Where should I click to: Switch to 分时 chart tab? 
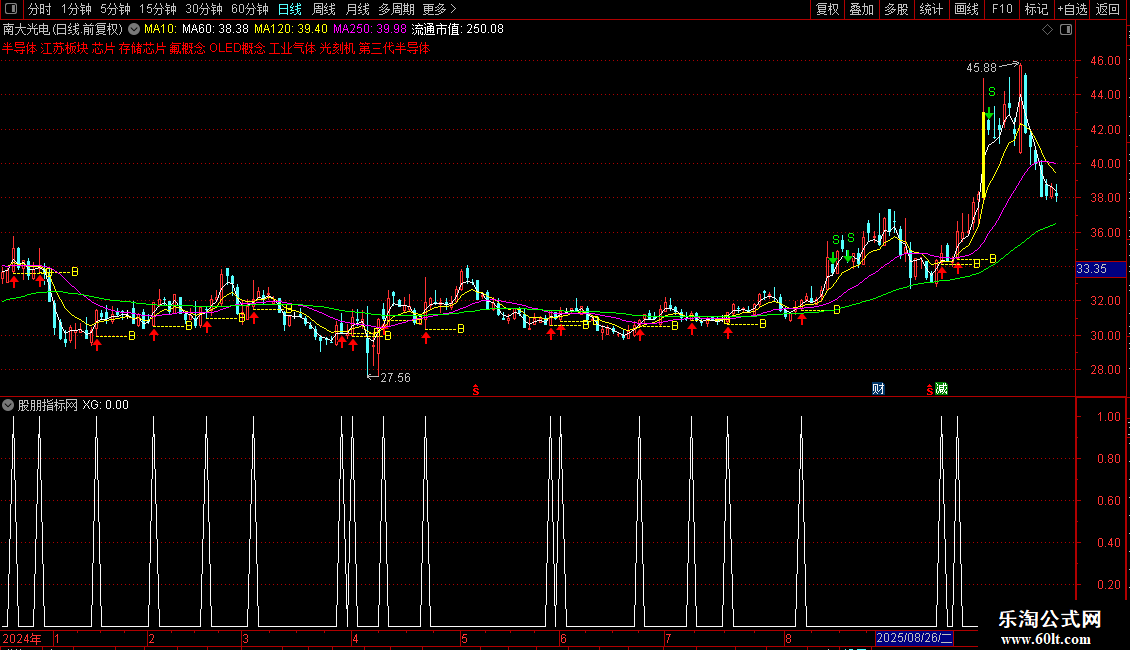click(x=40, y=9)
